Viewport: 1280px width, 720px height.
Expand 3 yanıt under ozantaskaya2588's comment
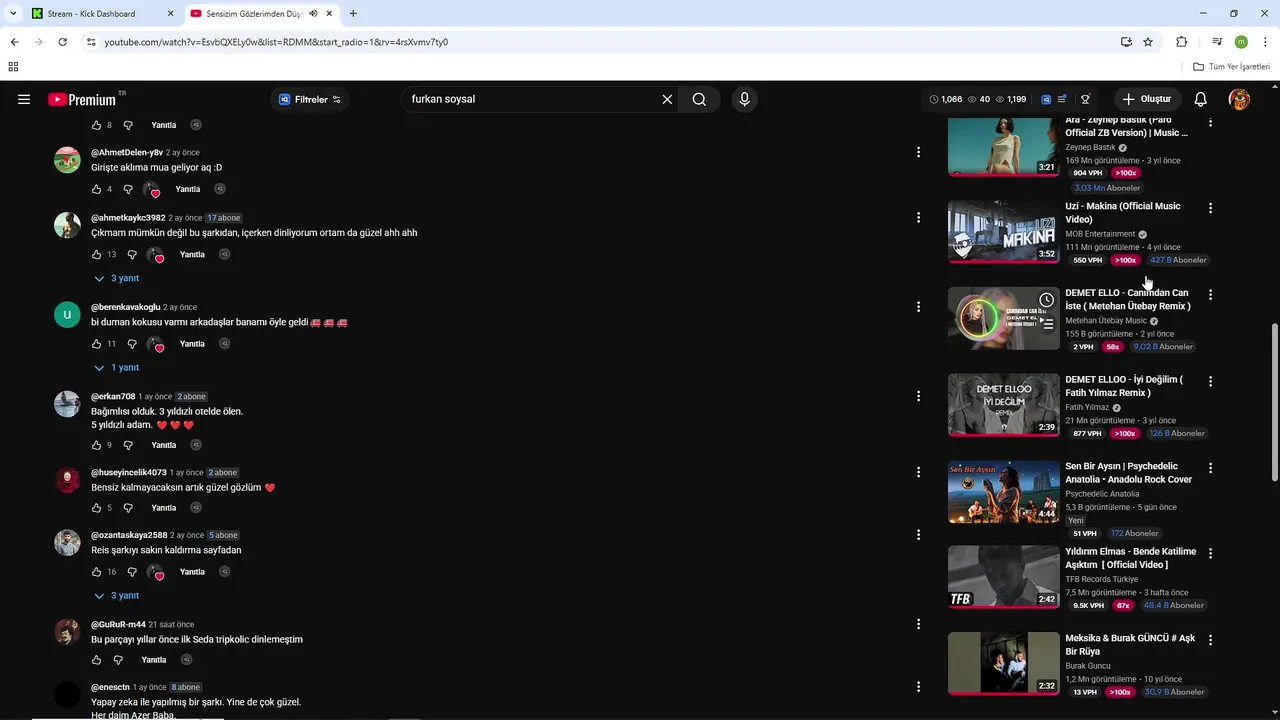[117, 596]
